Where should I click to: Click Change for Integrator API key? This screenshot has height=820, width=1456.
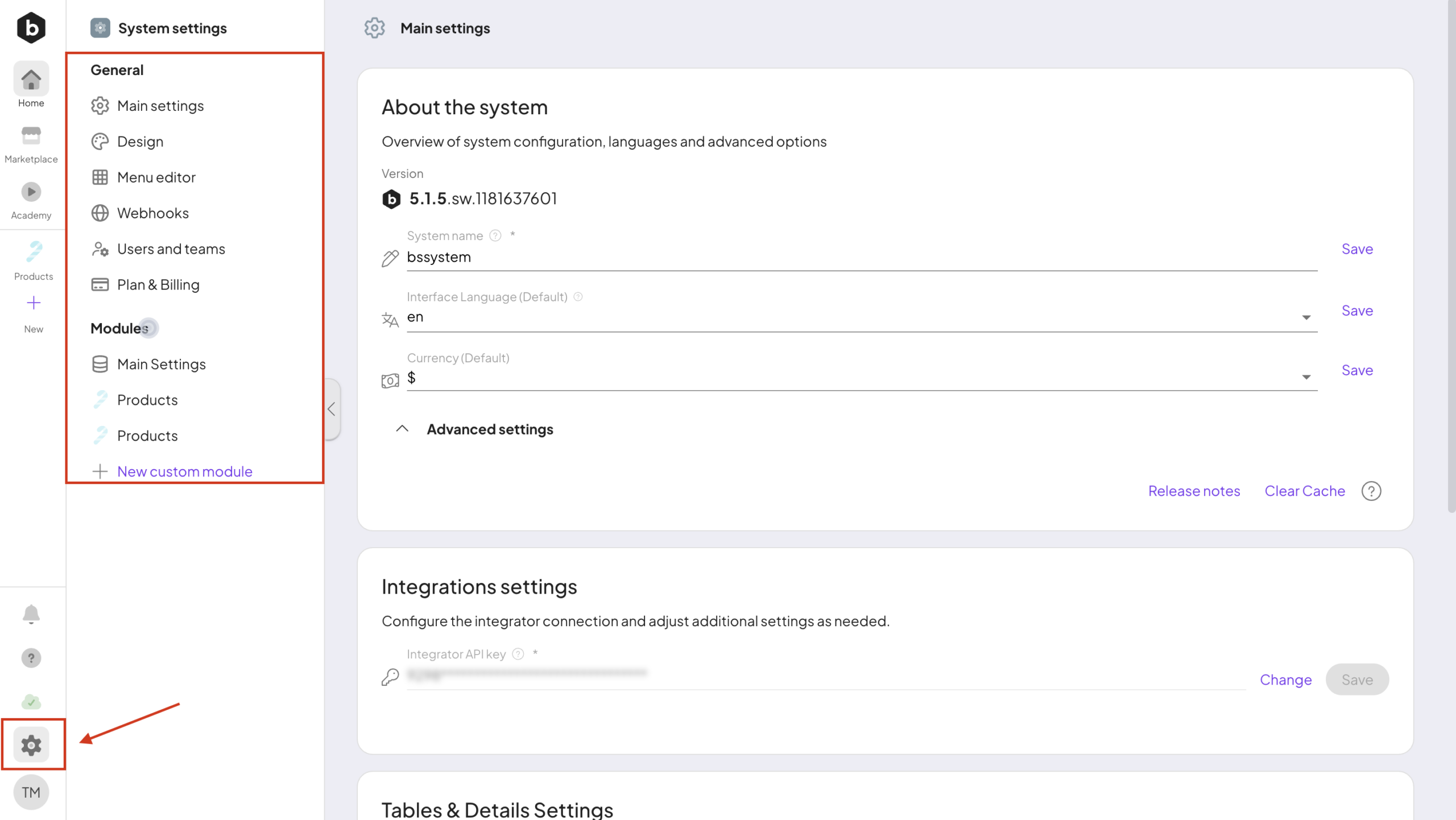point(1285,680)
